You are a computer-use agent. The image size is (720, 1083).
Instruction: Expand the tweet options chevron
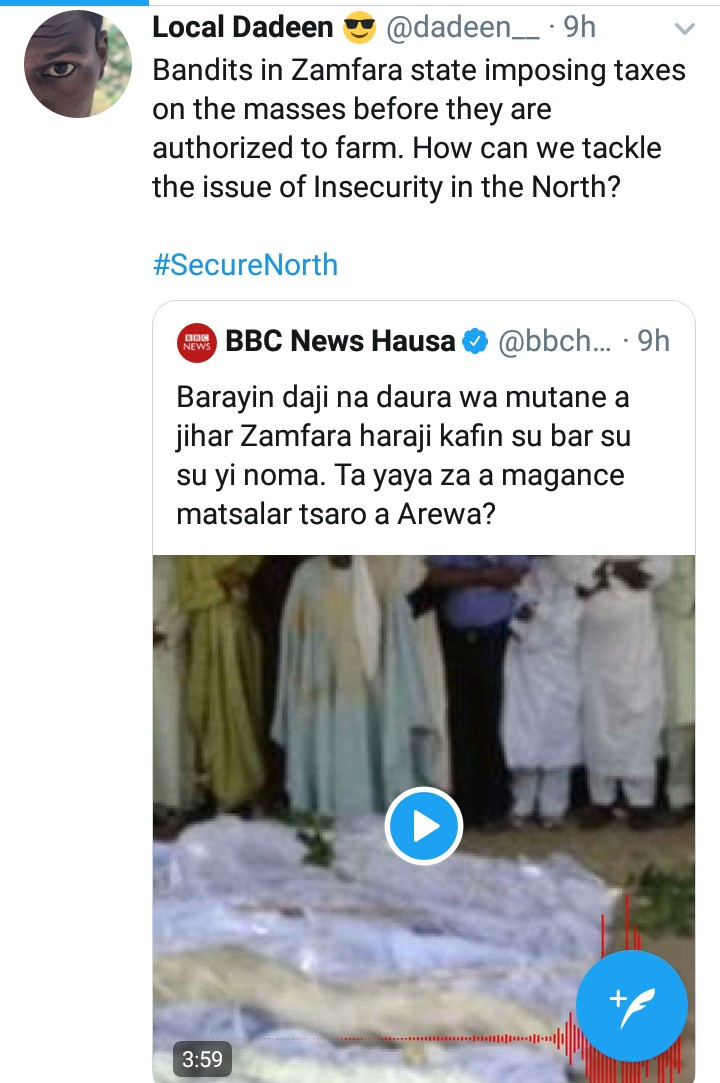point(685,30)
